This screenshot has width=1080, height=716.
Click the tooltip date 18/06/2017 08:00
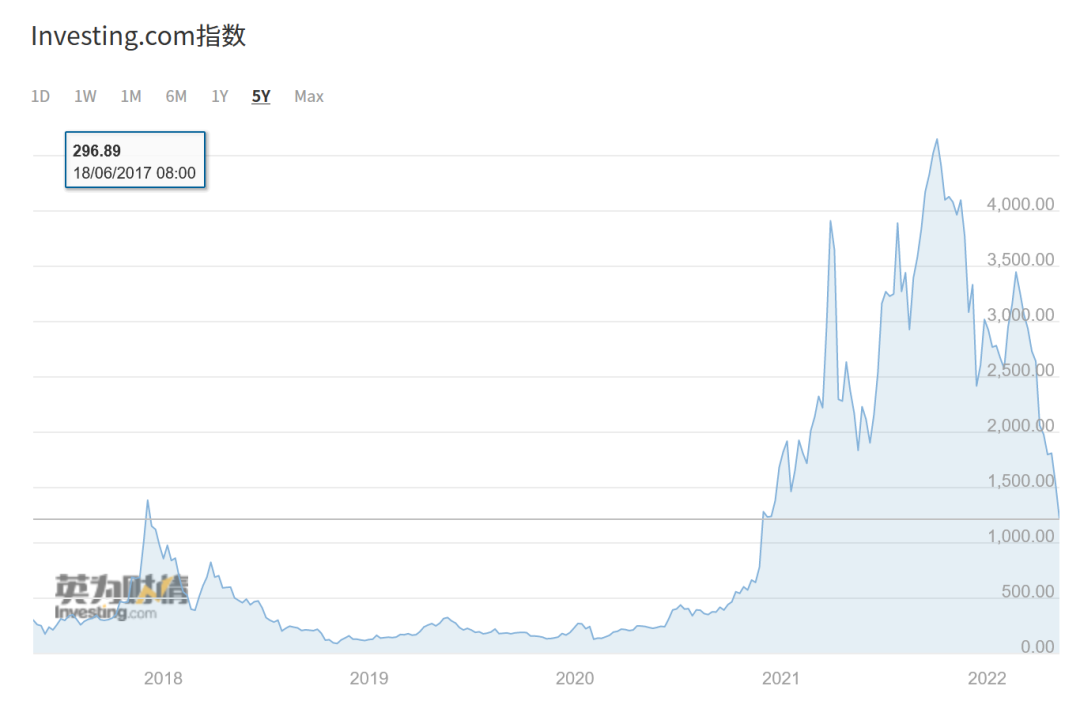click(x=135, y=172)
